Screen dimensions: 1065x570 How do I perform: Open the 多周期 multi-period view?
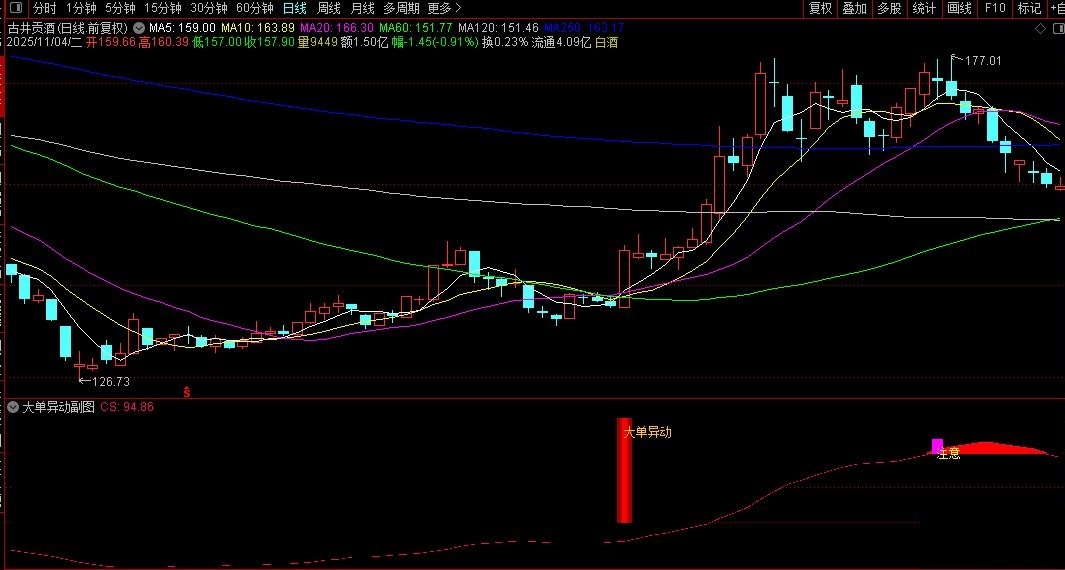coord(401,8)
